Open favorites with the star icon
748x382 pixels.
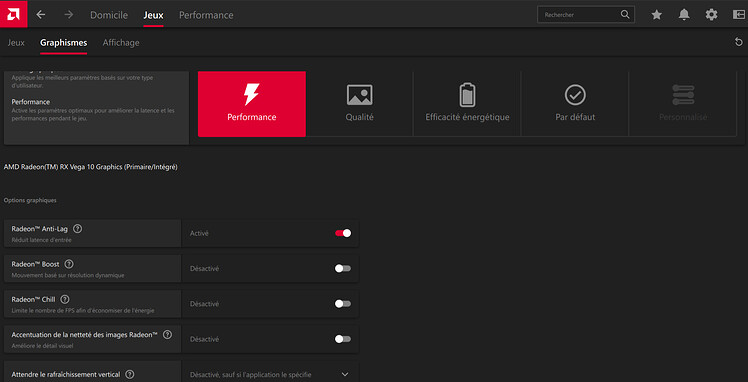pyautogui.click(x=657, y=15)
